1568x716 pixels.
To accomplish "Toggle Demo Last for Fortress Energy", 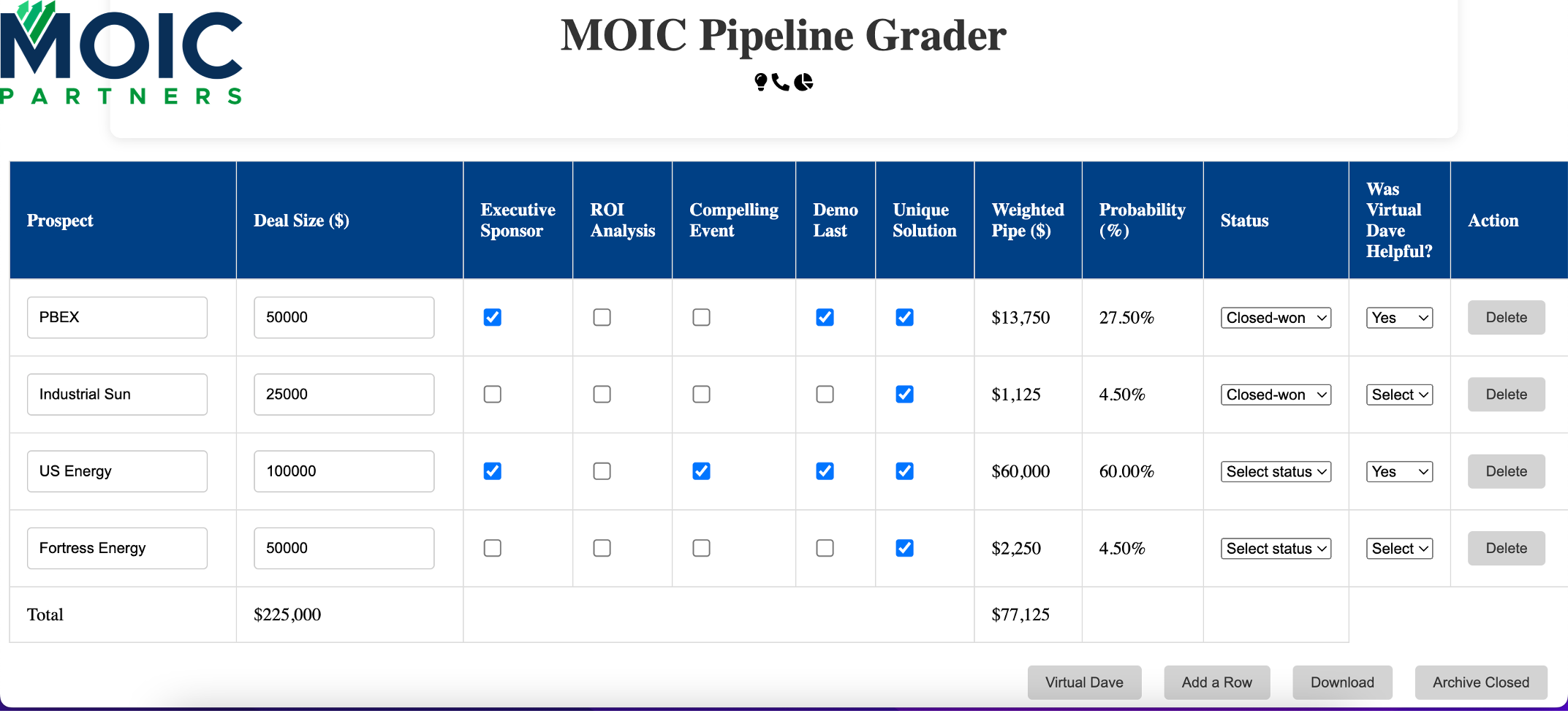I will 825,548.
